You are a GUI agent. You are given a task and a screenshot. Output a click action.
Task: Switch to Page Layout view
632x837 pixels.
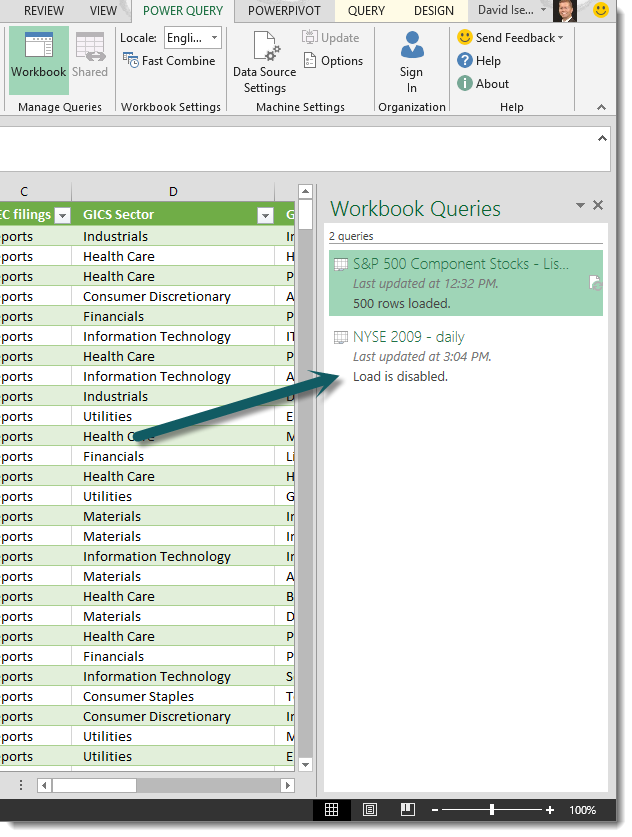[x=370, y=809]
